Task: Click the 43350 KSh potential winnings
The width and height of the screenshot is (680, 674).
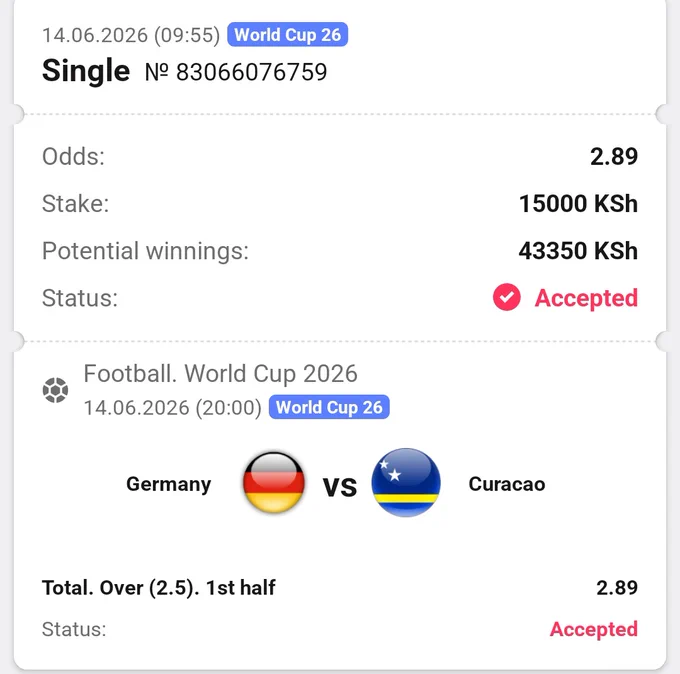Action: (579, 251)
